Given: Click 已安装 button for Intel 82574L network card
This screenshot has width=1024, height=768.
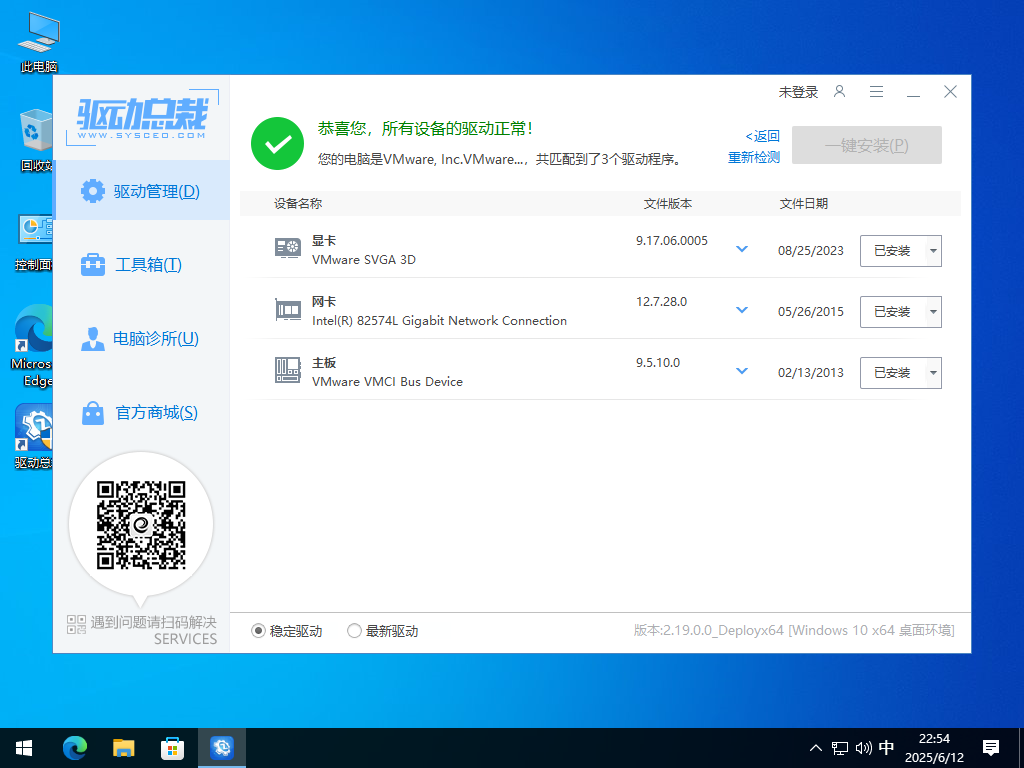Looking at the screenshot, I should tap(892, 312).
